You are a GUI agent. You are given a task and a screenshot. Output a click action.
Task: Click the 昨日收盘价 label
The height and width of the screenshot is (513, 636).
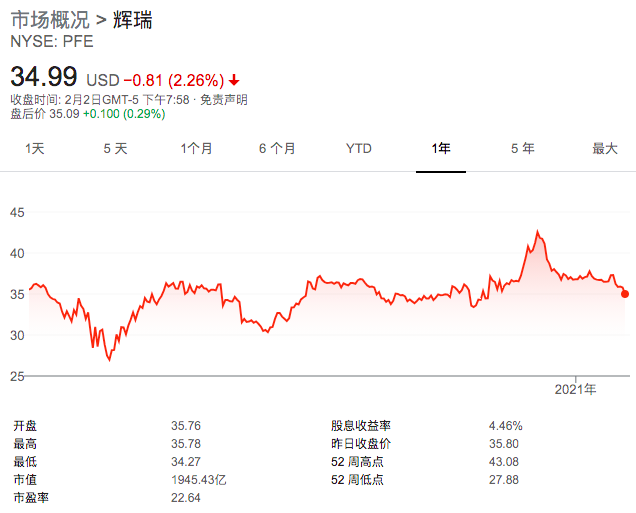coord(361,444)
